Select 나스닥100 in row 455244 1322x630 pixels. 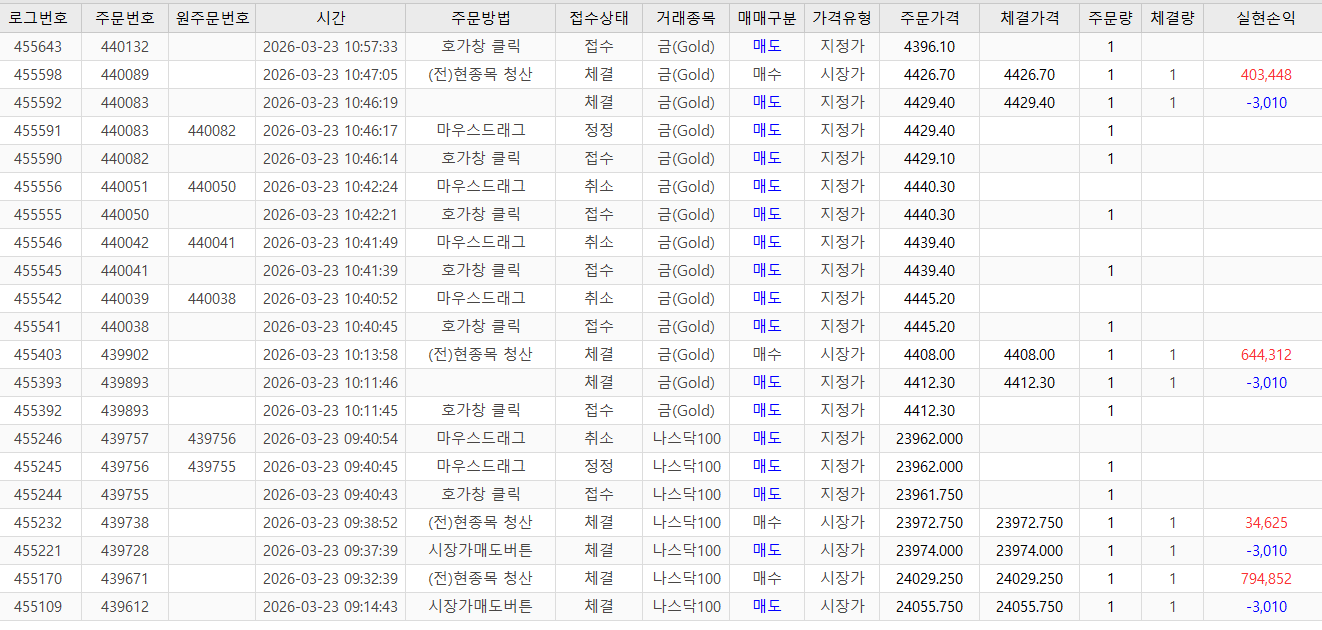(686, 494)
